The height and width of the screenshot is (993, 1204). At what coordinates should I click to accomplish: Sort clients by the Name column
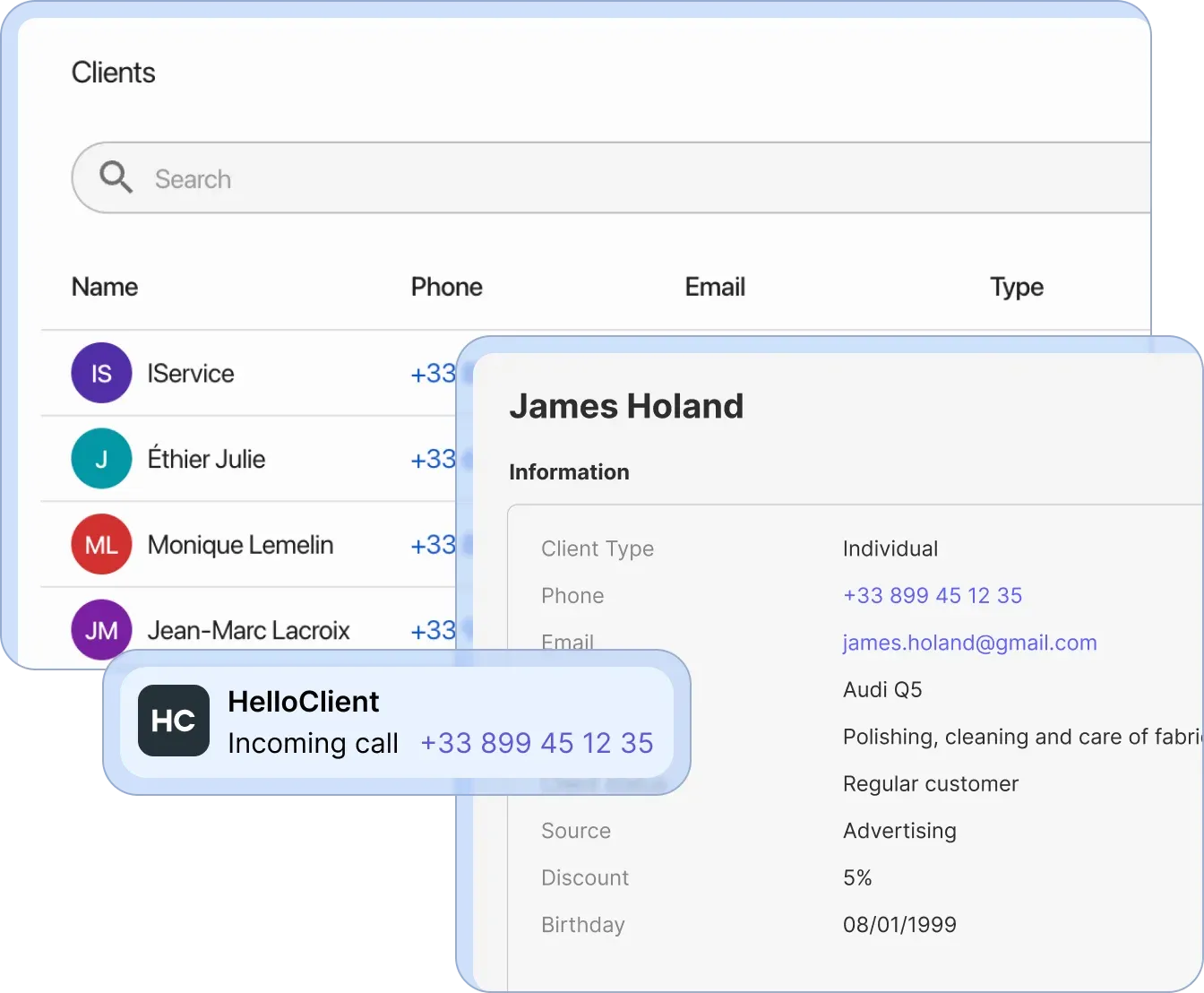[x=104, y=287]
